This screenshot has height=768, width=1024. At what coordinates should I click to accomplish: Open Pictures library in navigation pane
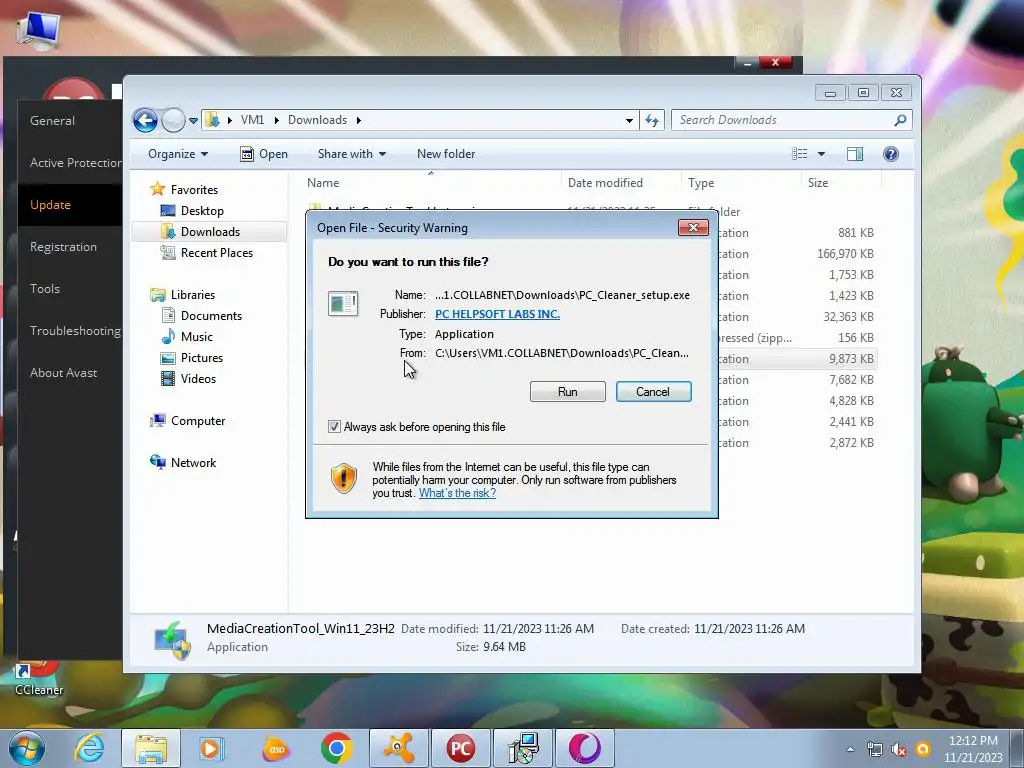[202, 358]
